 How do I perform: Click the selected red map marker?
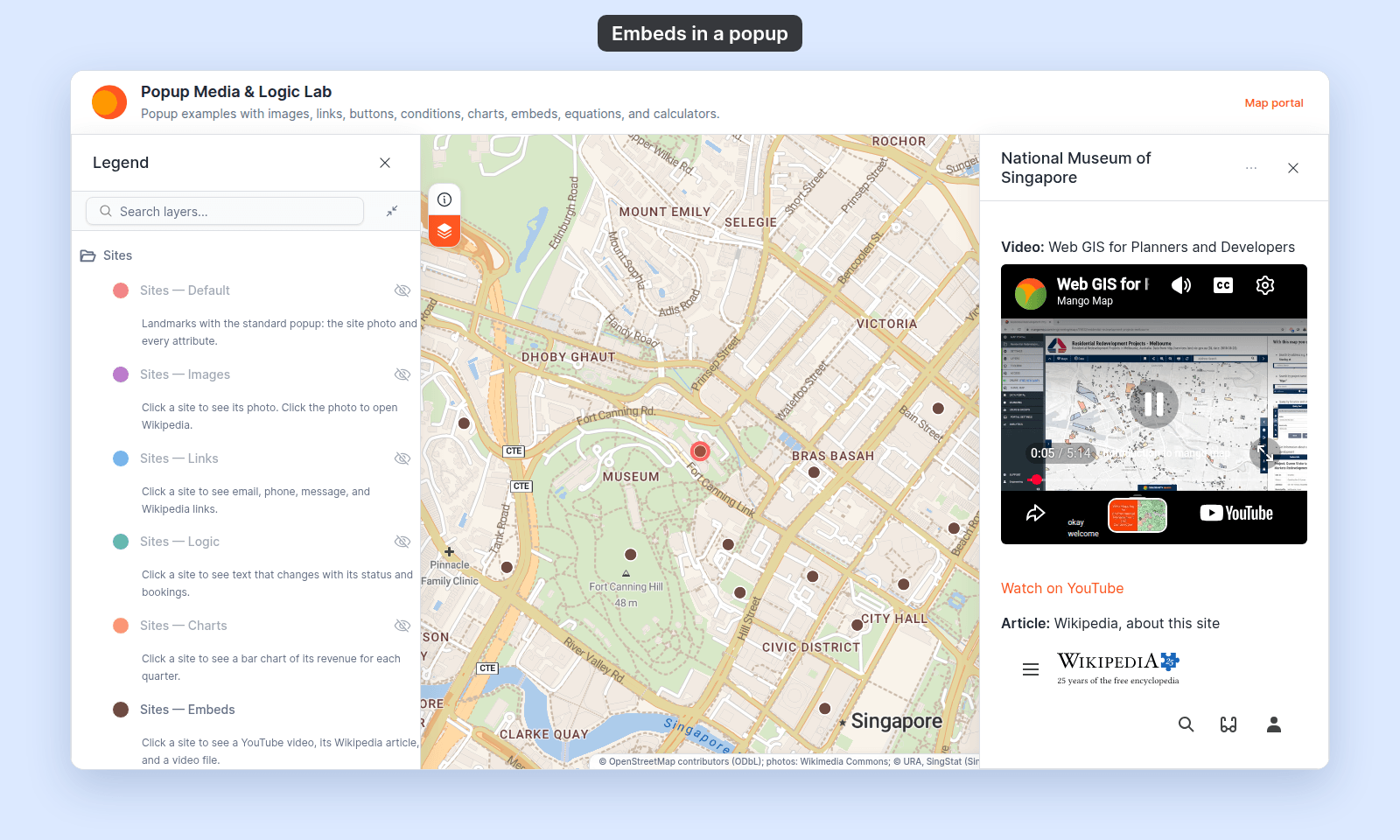click(700, 451)
